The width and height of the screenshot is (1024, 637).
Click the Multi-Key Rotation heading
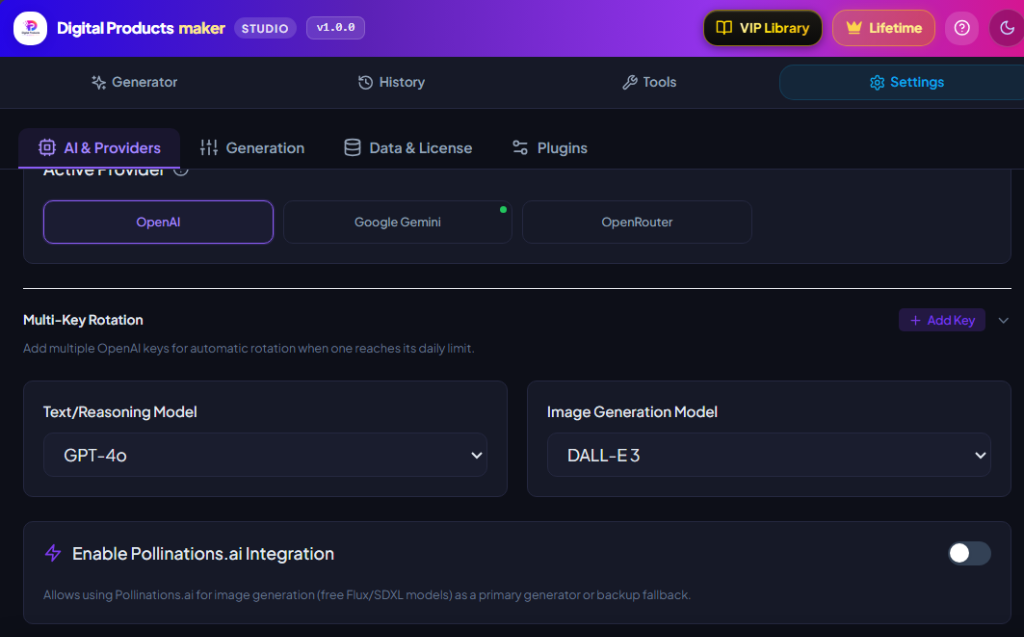coord(83,320)
